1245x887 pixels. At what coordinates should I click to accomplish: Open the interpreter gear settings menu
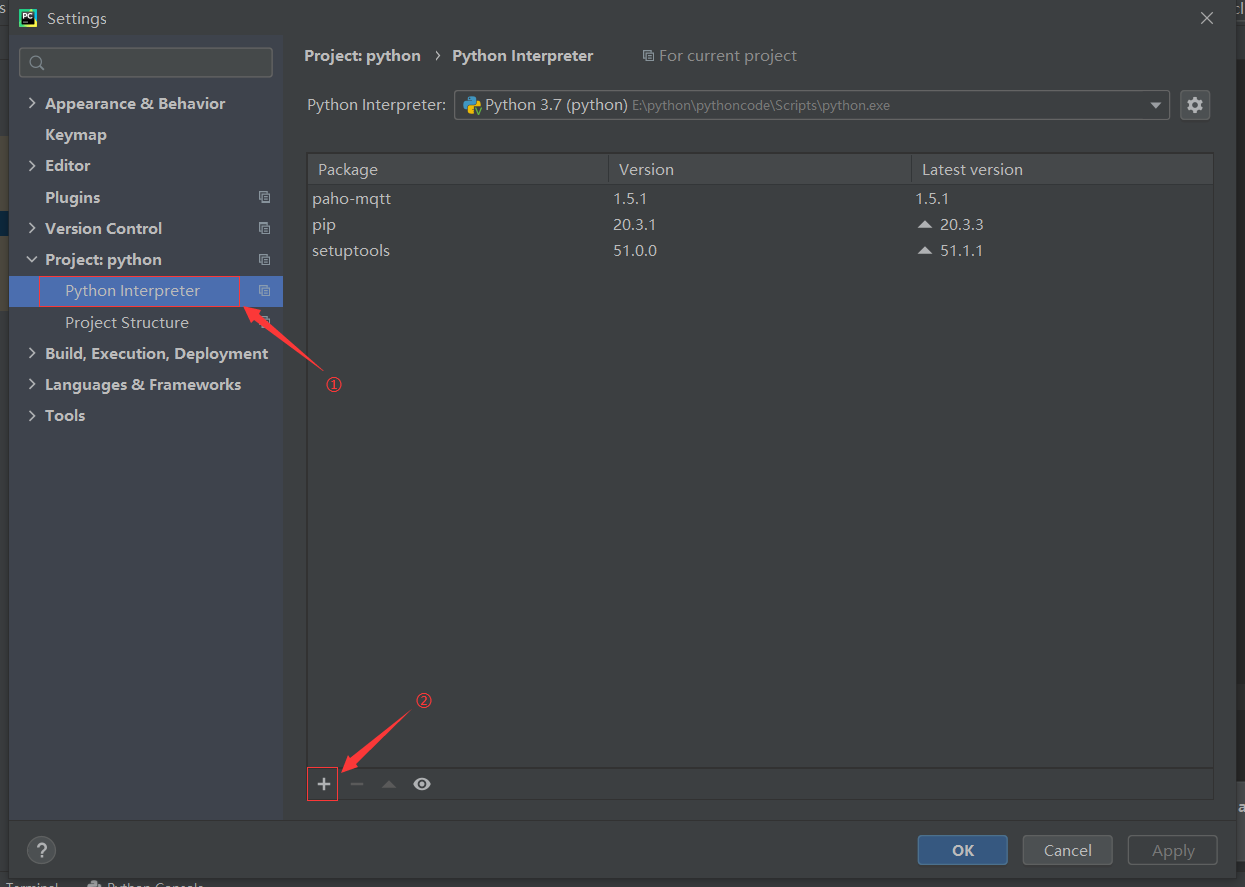pos(1195,105)
